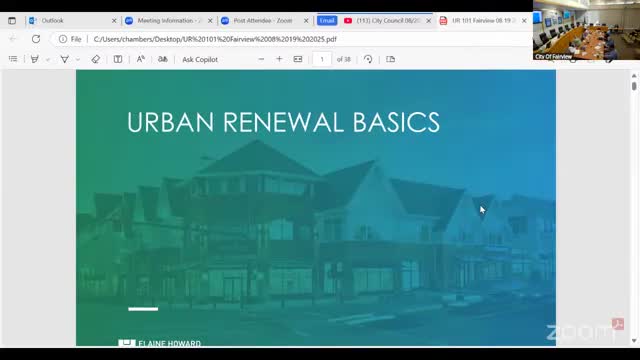Switch to the City Council YouTube tab
Screen dimensions: 640x360
[387, 20]
